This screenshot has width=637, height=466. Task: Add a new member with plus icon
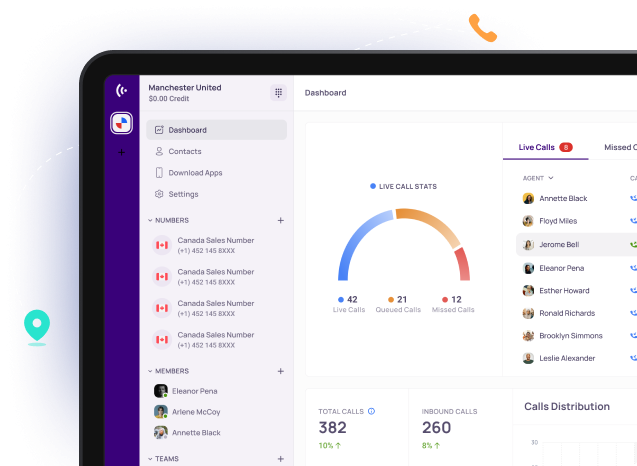click(281, 371)
